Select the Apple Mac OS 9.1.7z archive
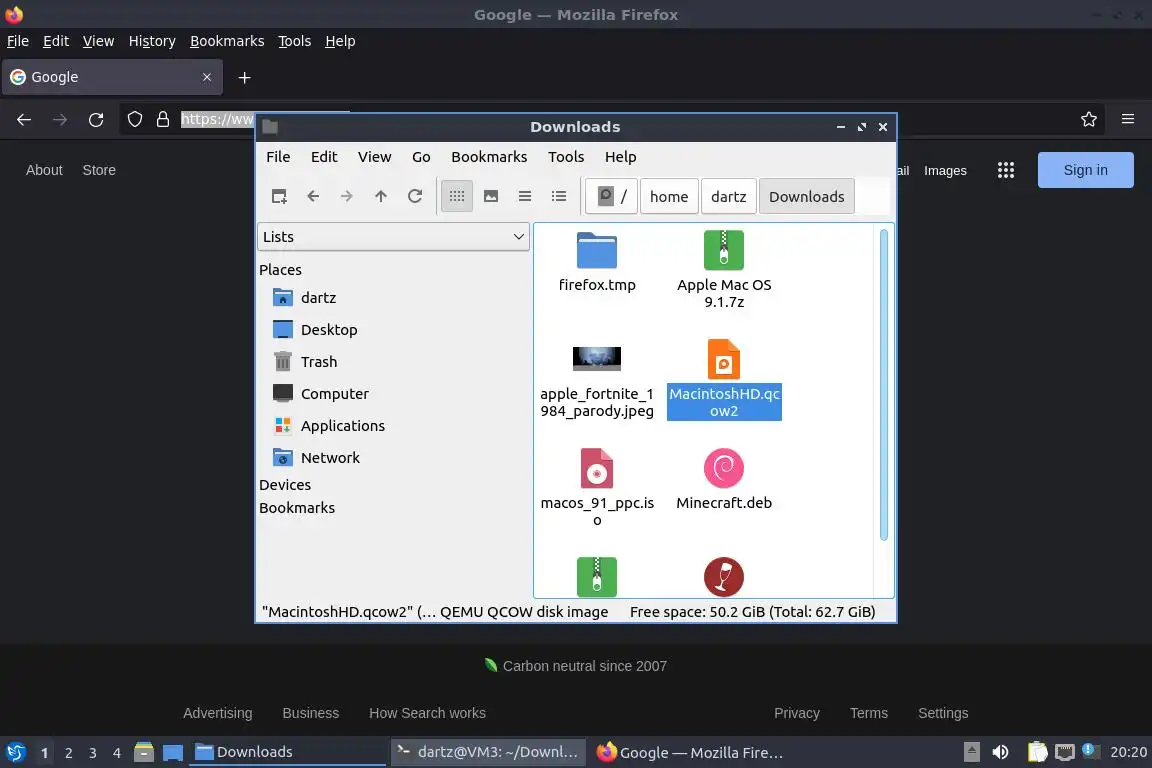The image size is (1152, 768). coord(724,251)
